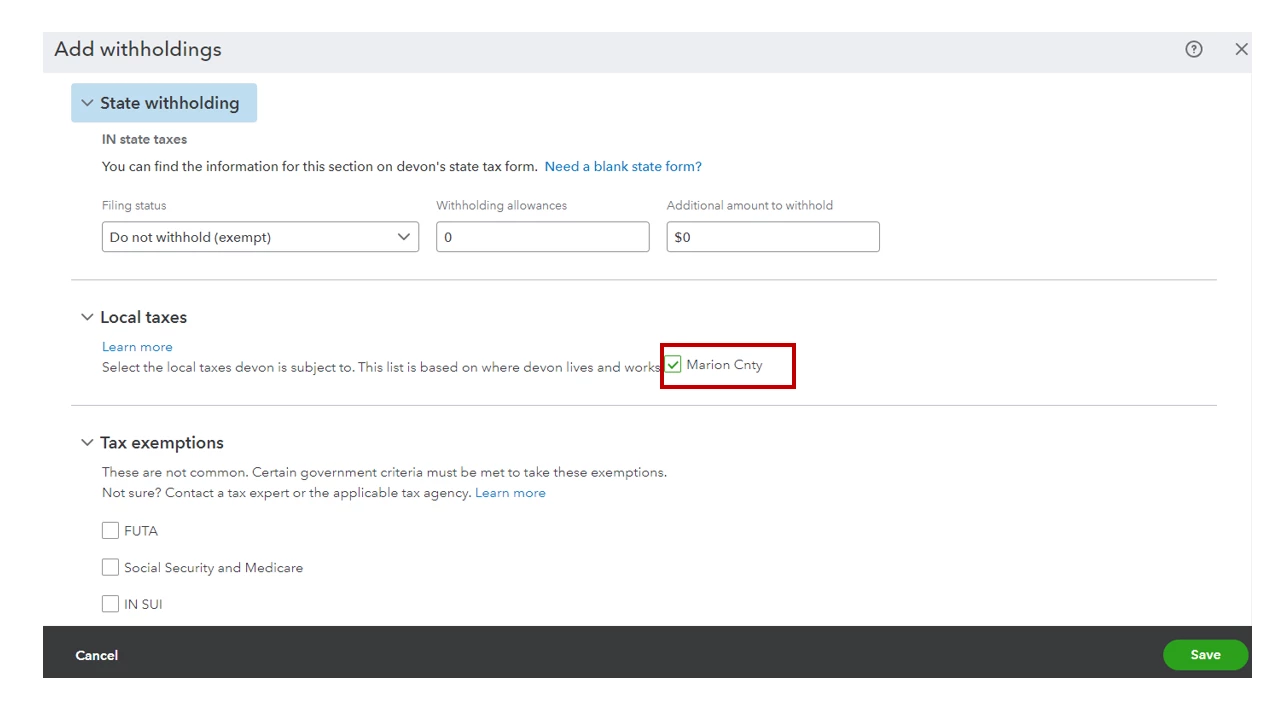Open Learn more in Tax exemptions
This screenshot has width=1280, height=720.
510,493
